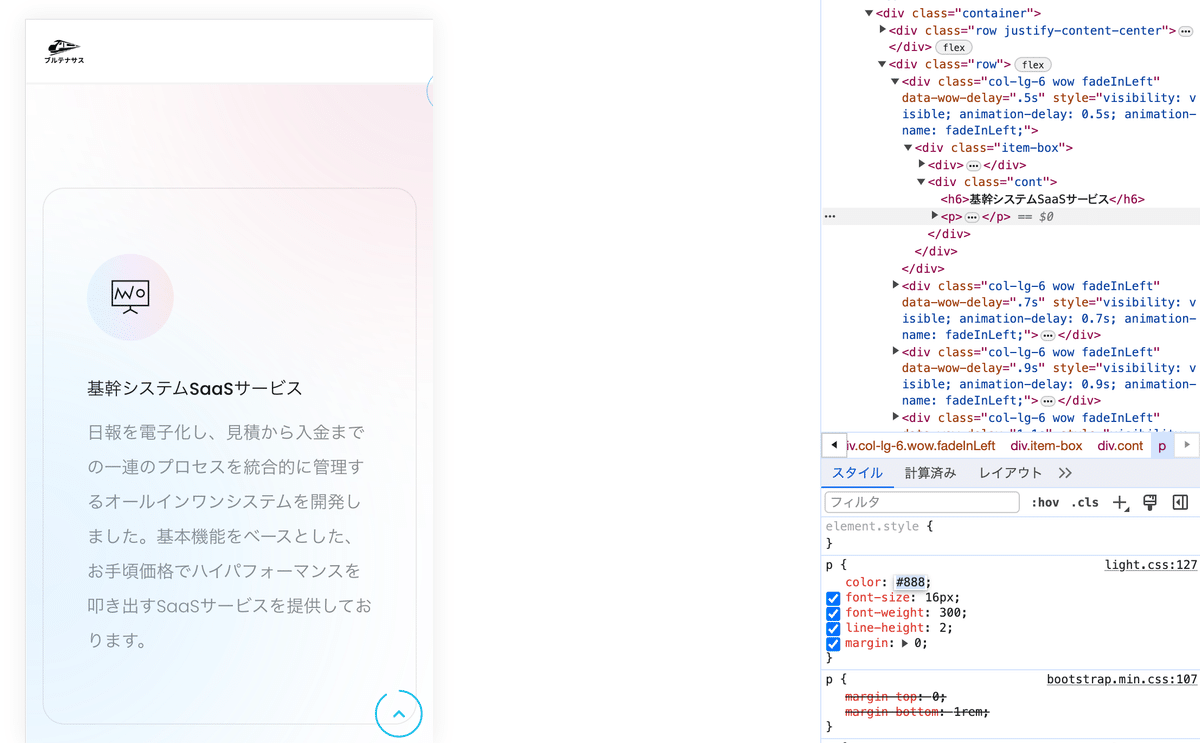Click the #888 color value

pos(910,583)
